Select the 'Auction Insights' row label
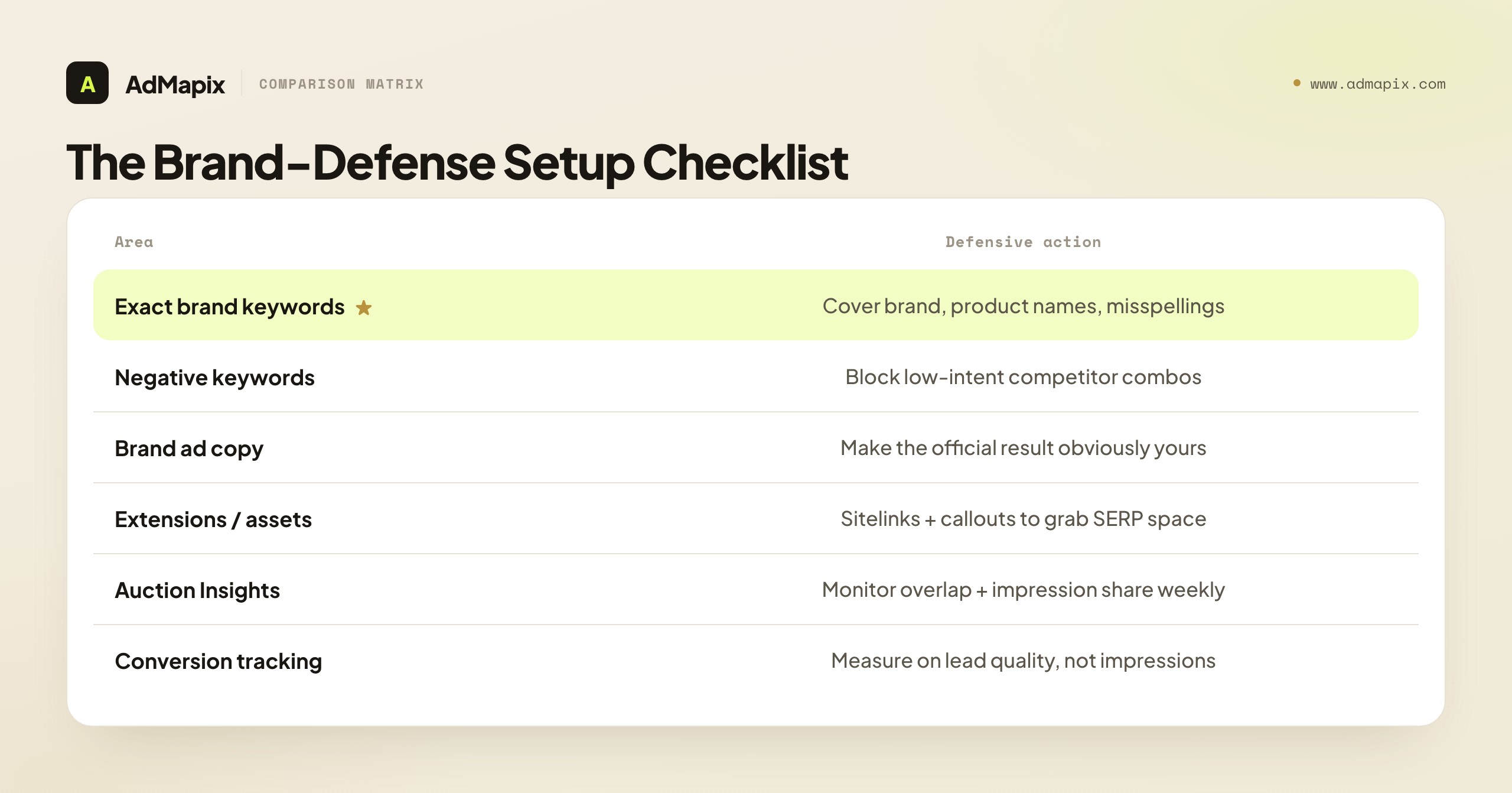The width and height of the screenshot is (1512, 793). [197, 590]
